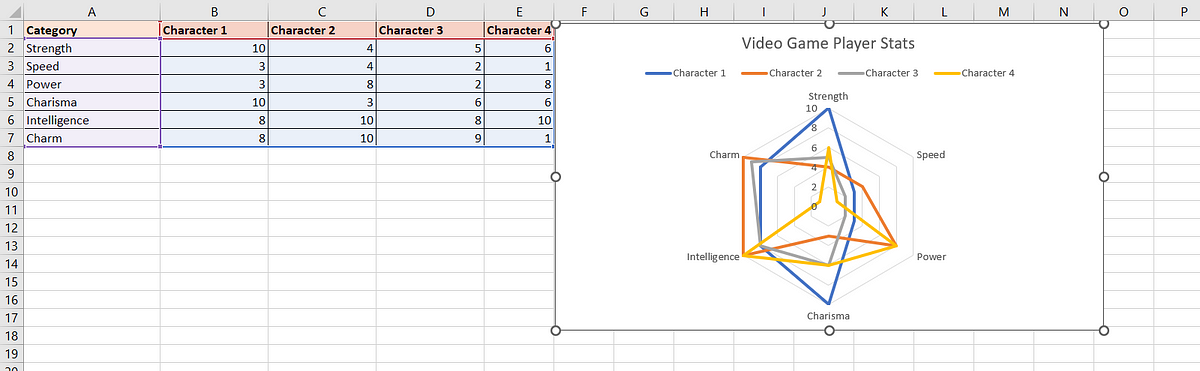1200x371 pixels.
Task: Select column D header
Action: click(x=430, y=11)
